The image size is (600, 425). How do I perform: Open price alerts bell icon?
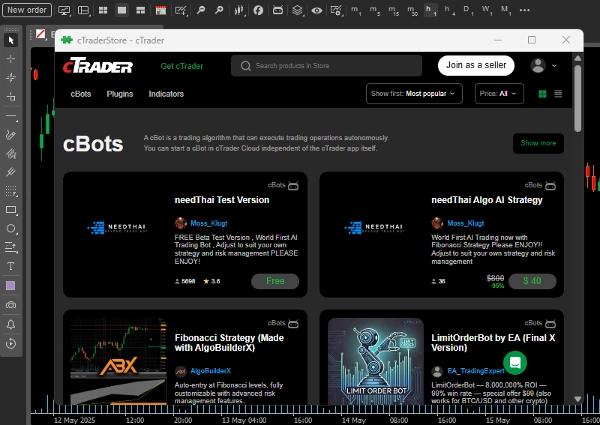11,324
